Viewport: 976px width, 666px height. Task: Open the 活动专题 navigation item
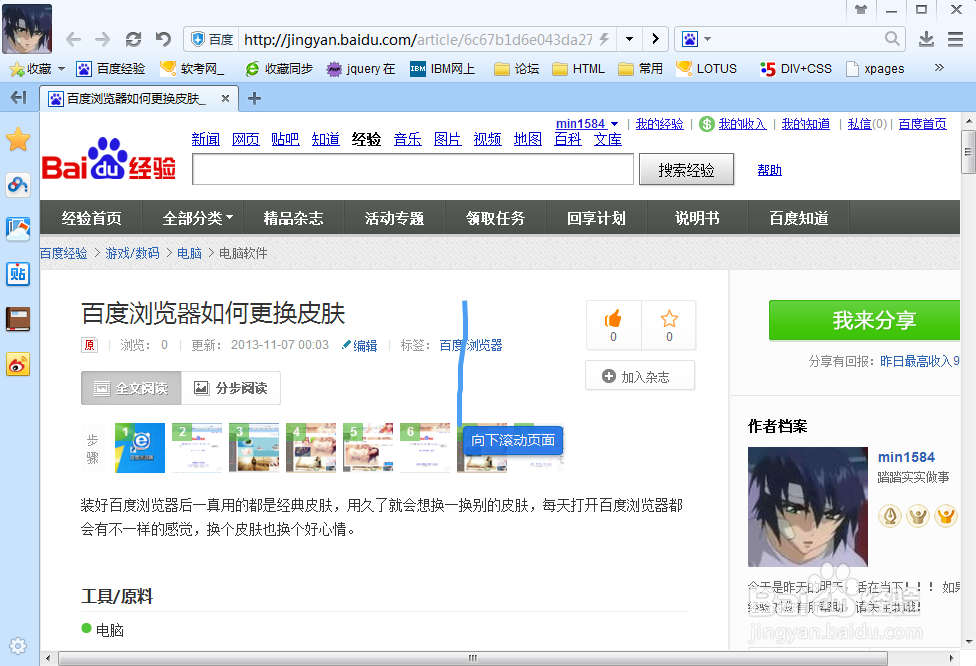click(395, 218)
